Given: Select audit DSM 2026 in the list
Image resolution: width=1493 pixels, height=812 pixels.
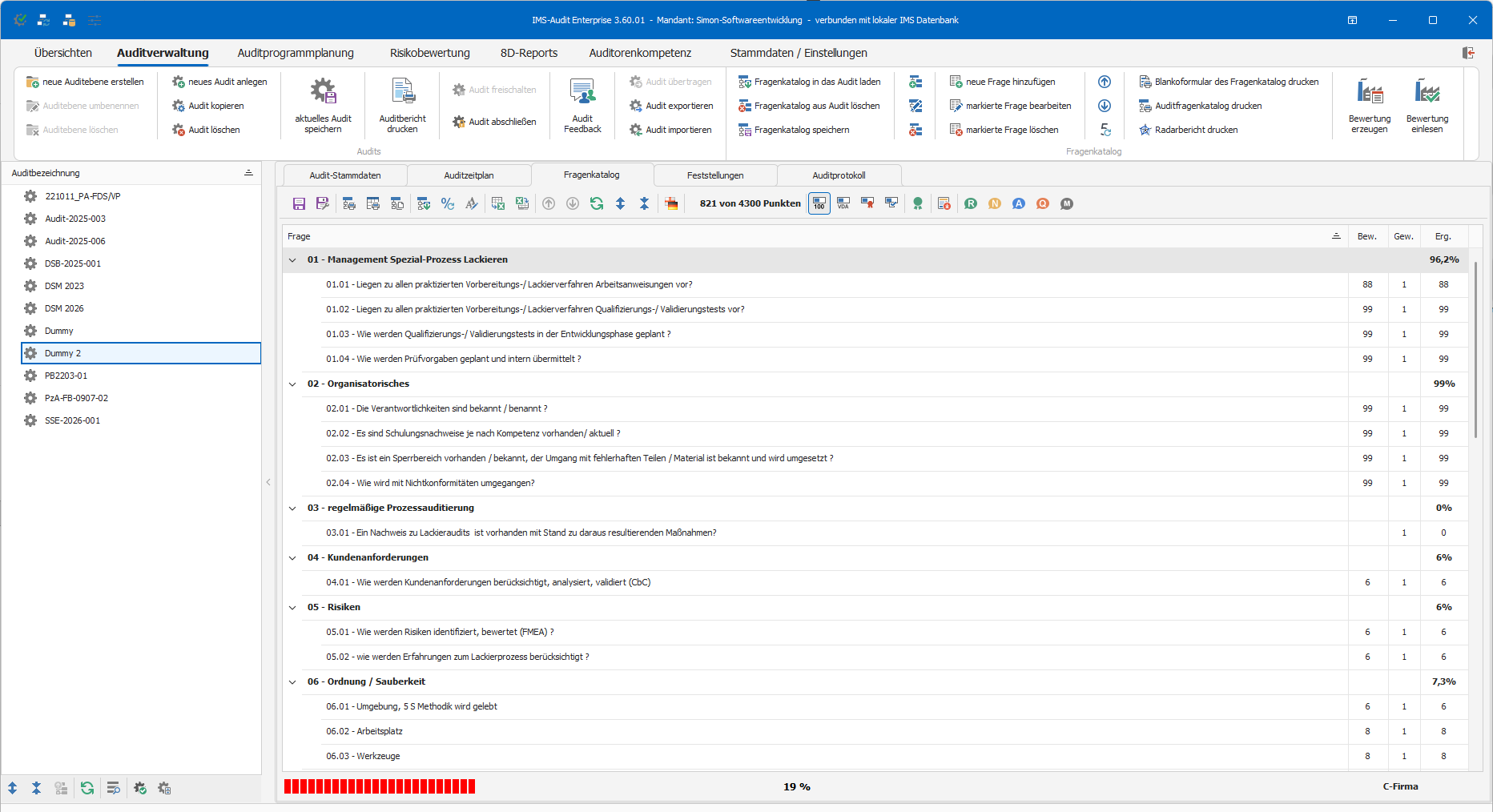Looking at the screenshot, I should click(141, 308).
